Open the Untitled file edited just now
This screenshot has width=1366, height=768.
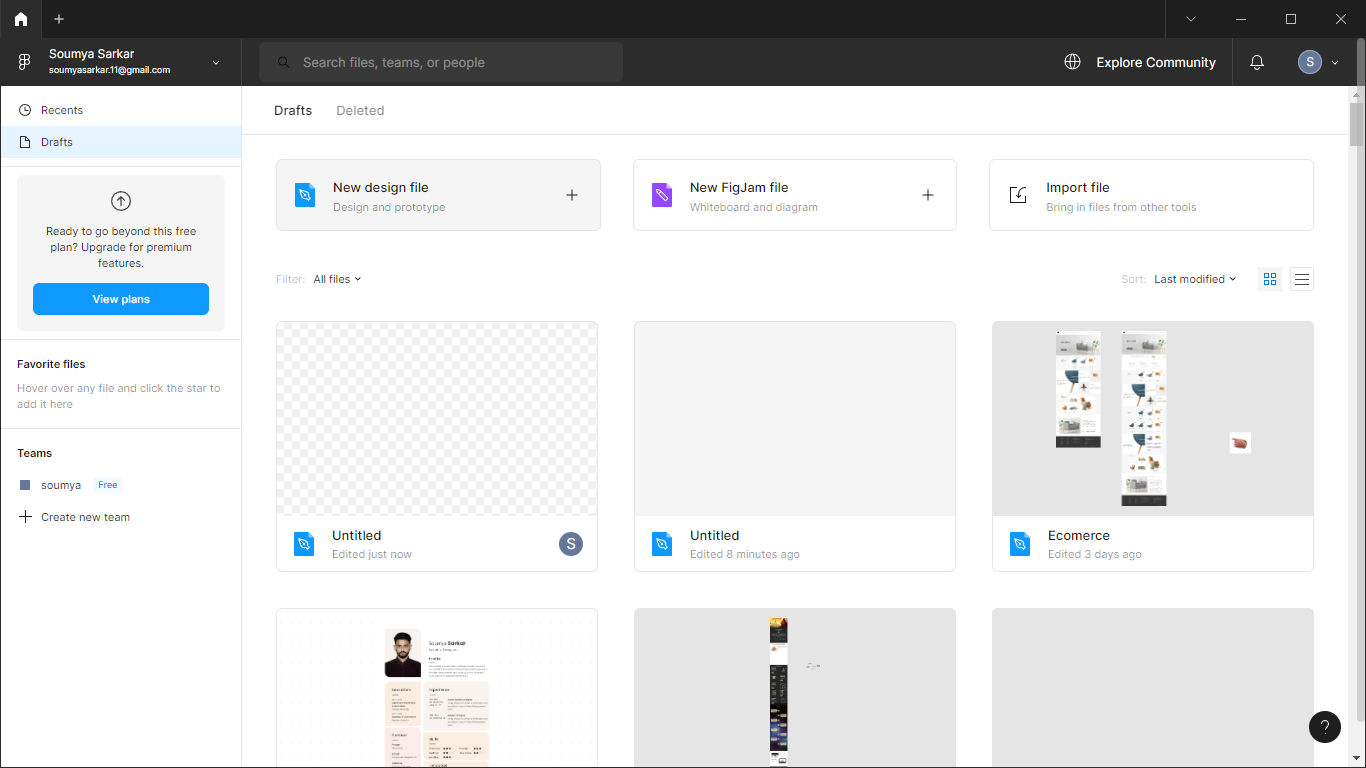tap(437, 446)
